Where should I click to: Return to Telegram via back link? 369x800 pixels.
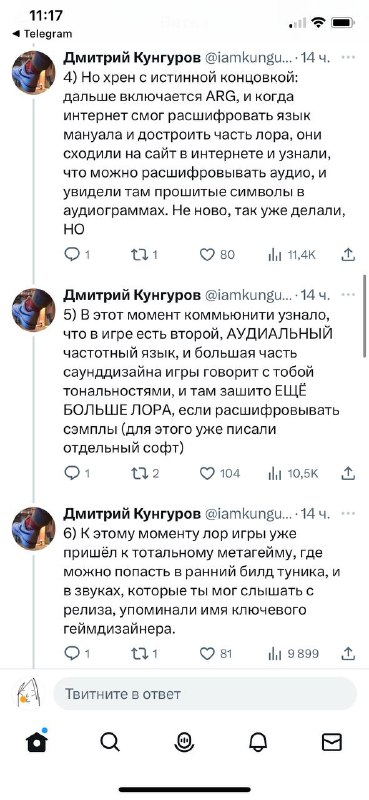point(42,34)
